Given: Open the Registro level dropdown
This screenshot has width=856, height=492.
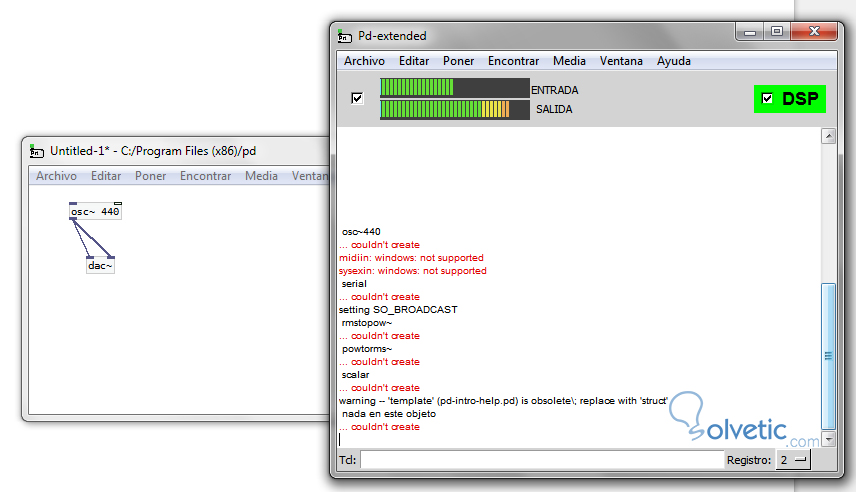Looking at the screenshot, I should point(793,460).
